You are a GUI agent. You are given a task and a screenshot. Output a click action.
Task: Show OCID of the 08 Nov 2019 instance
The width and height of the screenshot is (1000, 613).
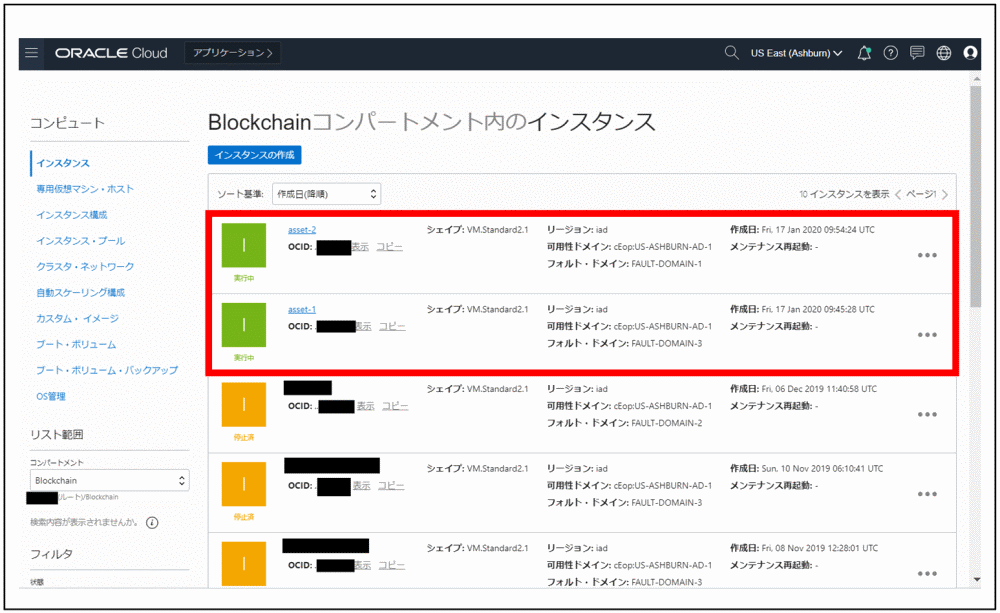click(363, 566)
